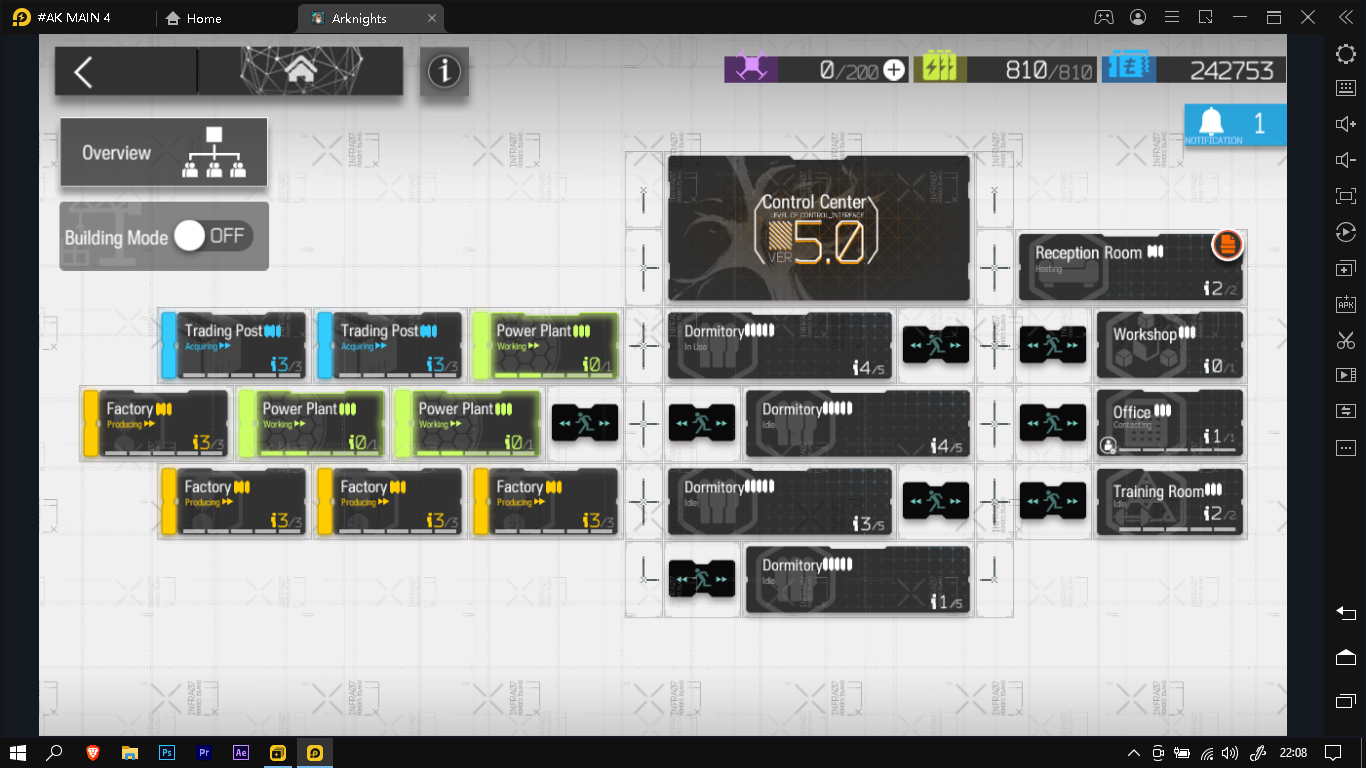Open the Windows Action Center notifications

[1333, 752]
